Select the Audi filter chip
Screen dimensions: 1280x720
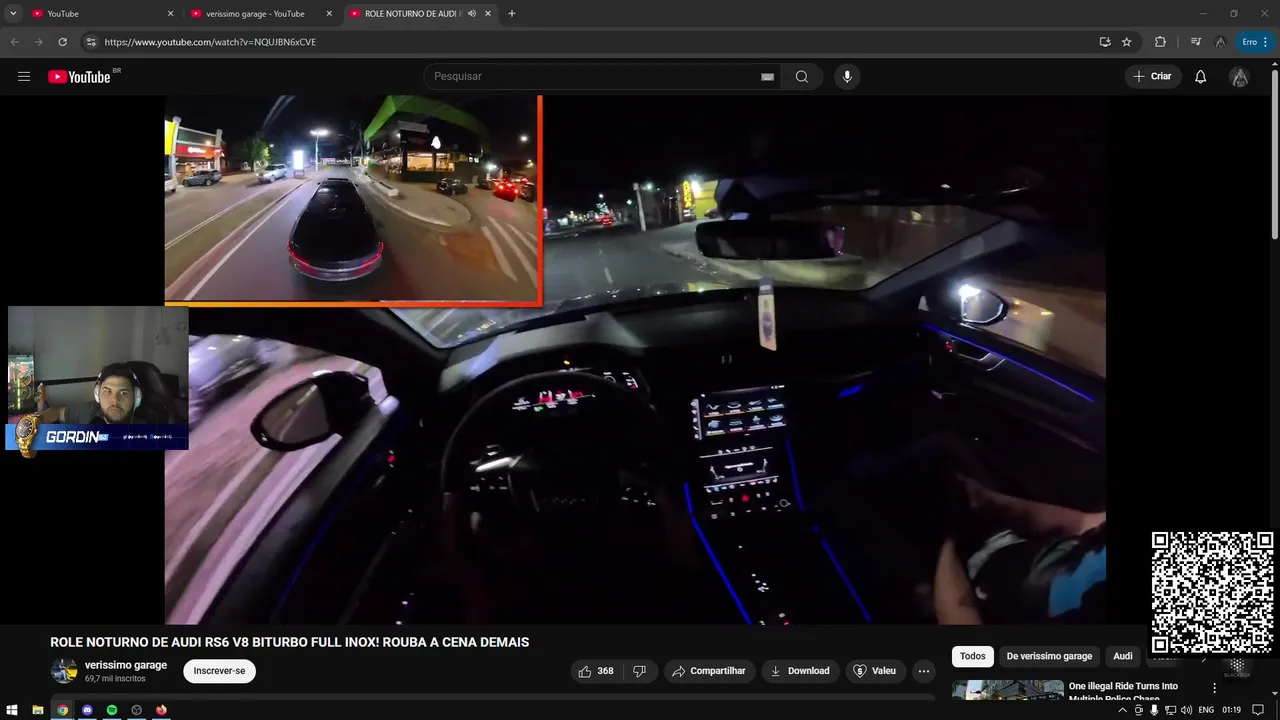tap(1123, 656)
